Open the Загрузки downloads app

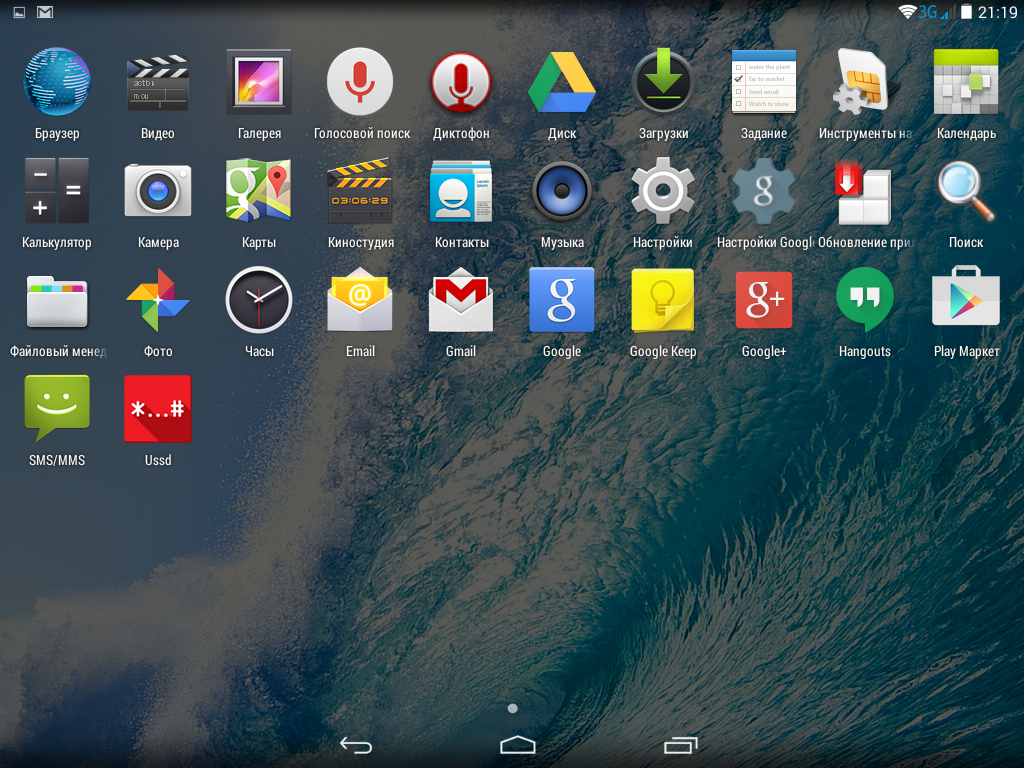coord(663,82)
